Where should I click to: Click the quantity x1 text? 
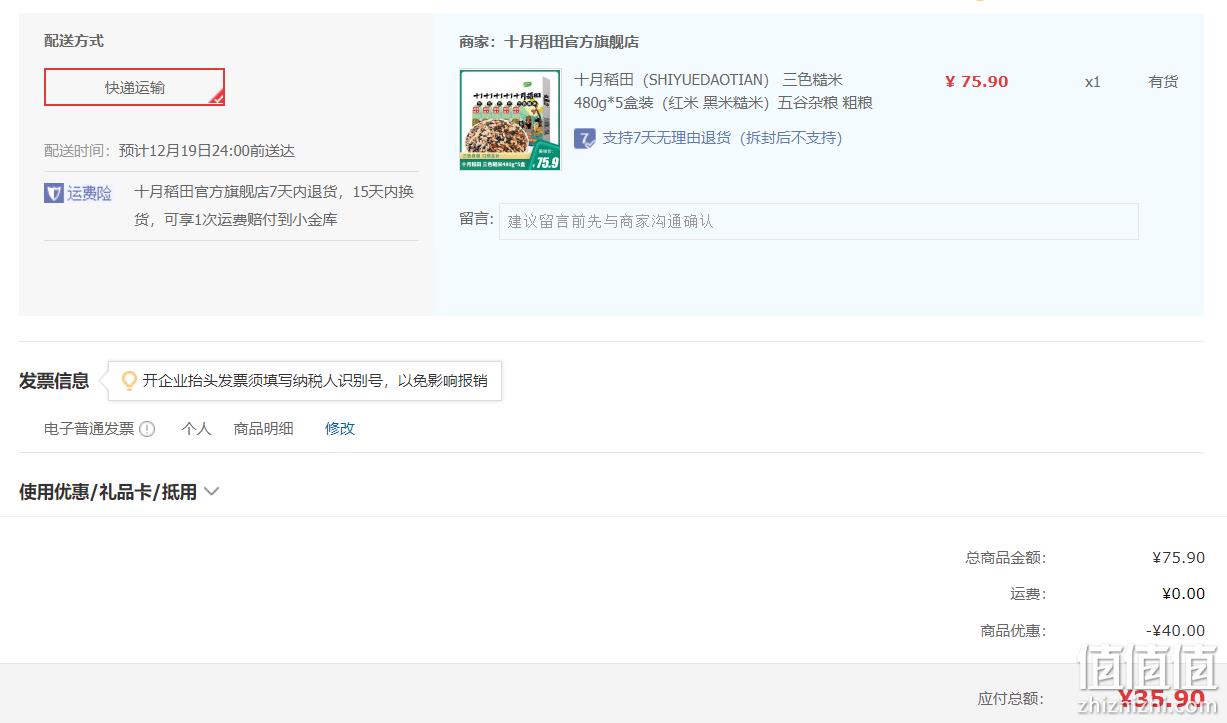1093,82
